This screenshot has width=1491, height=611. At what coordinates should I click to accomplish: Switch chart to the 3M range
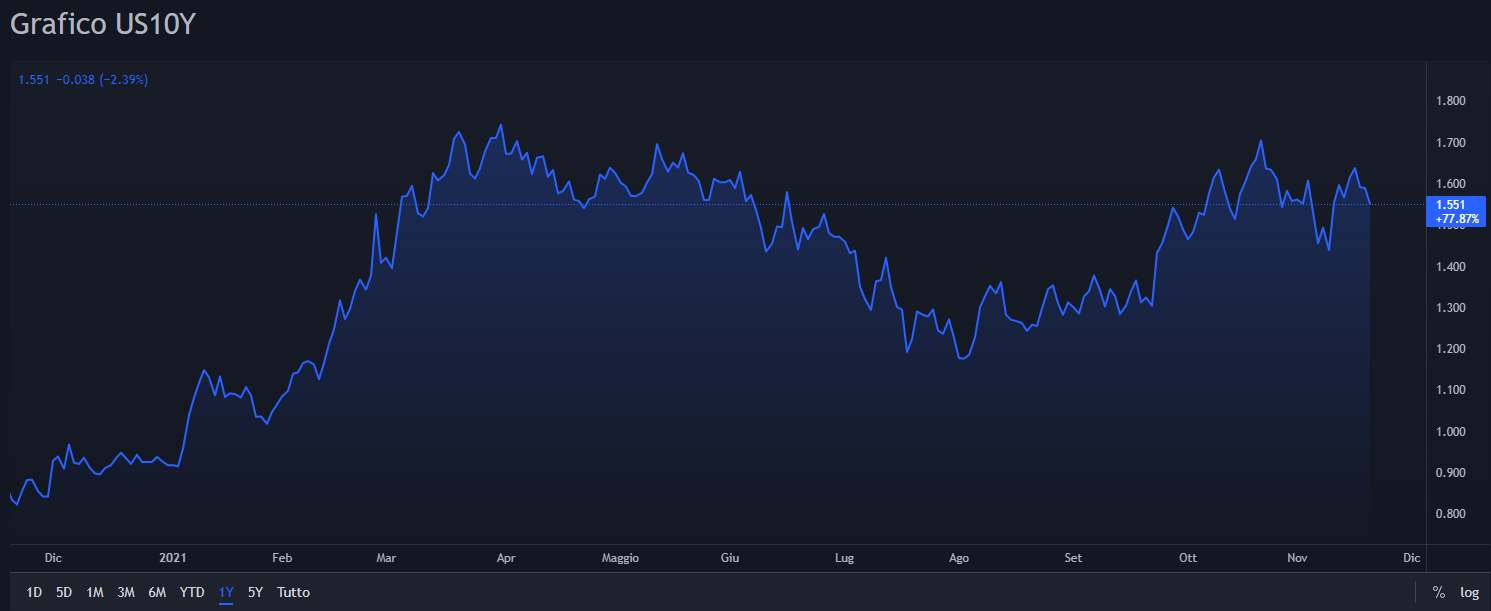click(x=126, y=593)
